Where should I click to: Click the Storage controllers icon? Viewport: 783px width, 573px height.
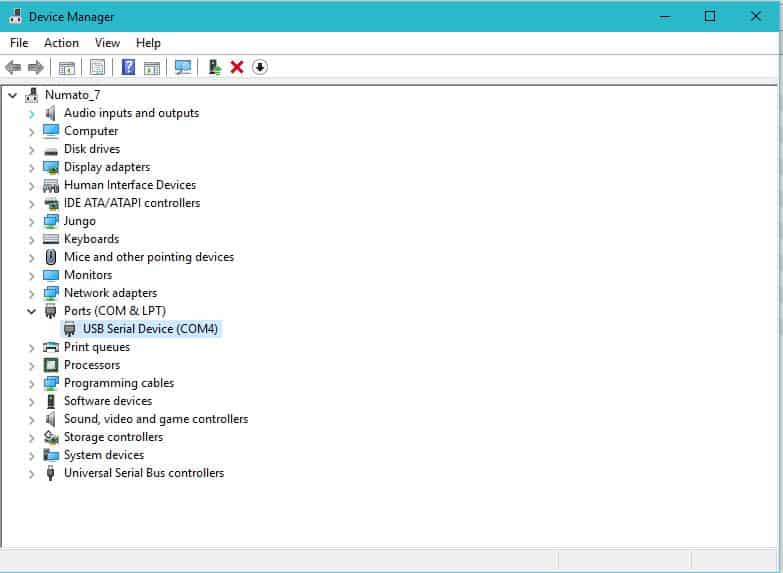coord(51,437)
